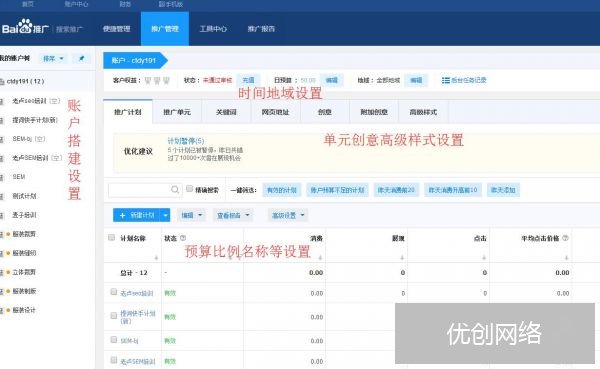
Task: Tick the checkbox for the SEM-bj row
Action: tap(114, 340)
